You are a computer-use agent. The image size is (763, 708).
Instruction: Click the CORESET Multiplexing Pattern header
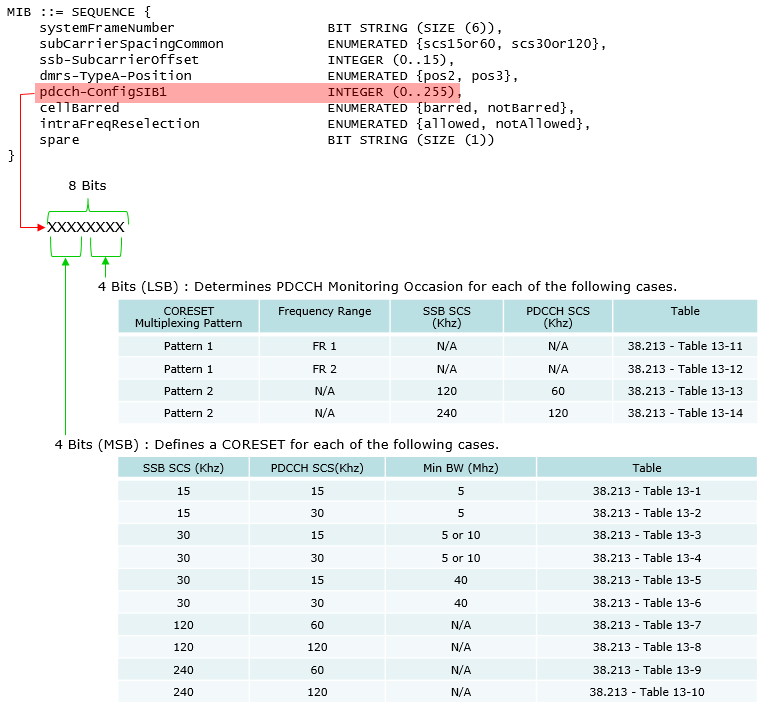pos(188,317)
